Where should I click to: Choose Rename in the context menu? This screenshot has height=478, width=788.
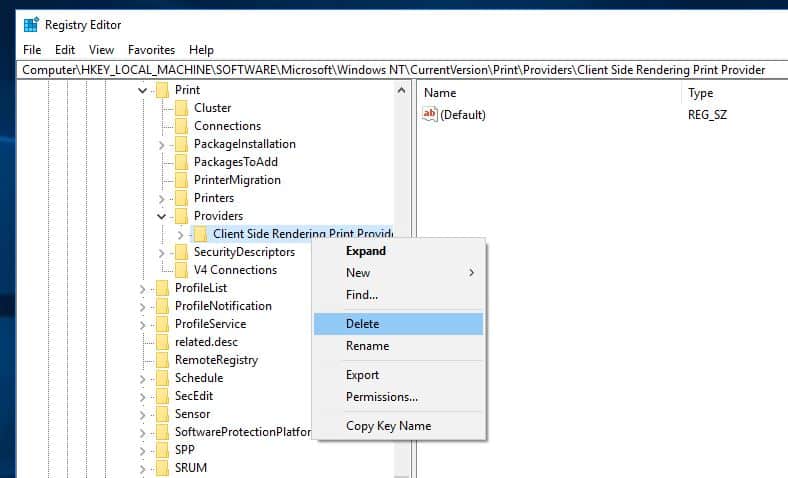[399, 346]
